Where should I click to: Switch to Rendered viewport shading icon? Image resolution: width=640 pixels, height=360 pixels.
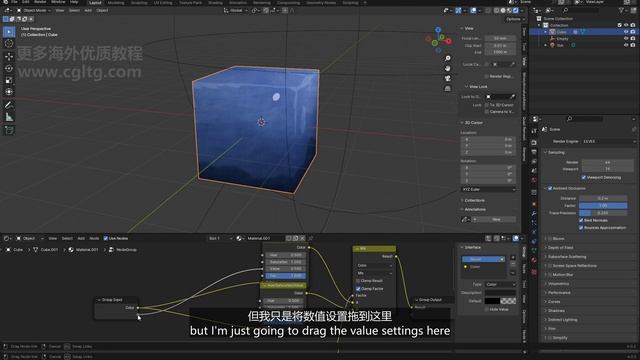point(516,11)
